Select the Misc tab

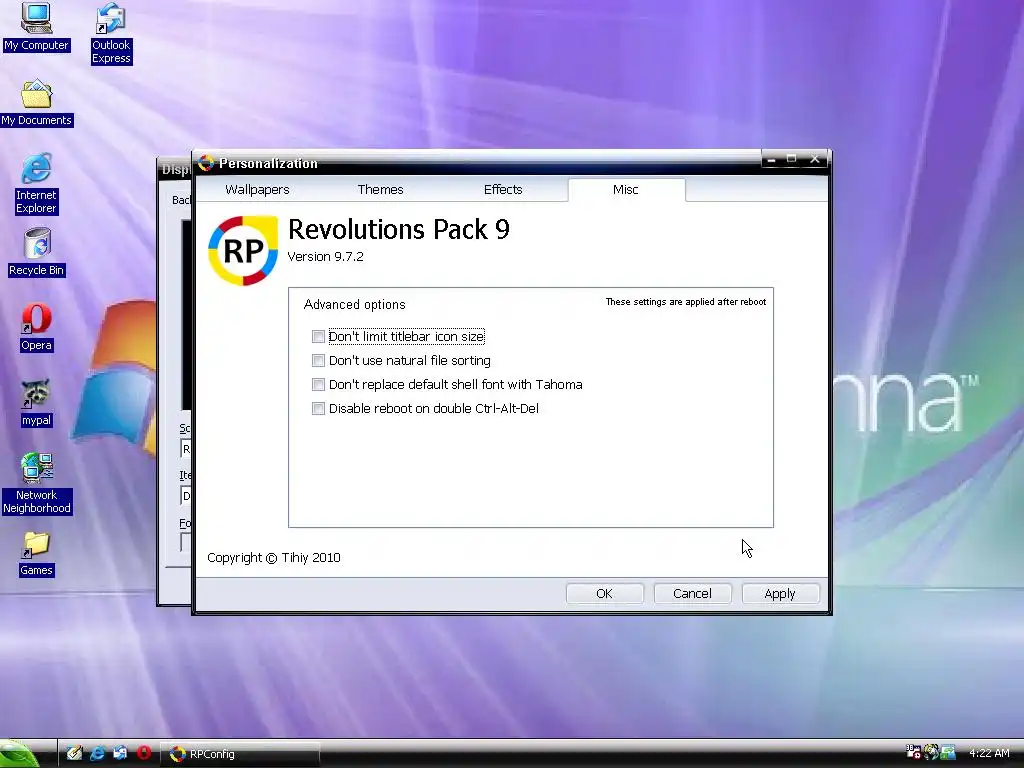tap(626, 189)
